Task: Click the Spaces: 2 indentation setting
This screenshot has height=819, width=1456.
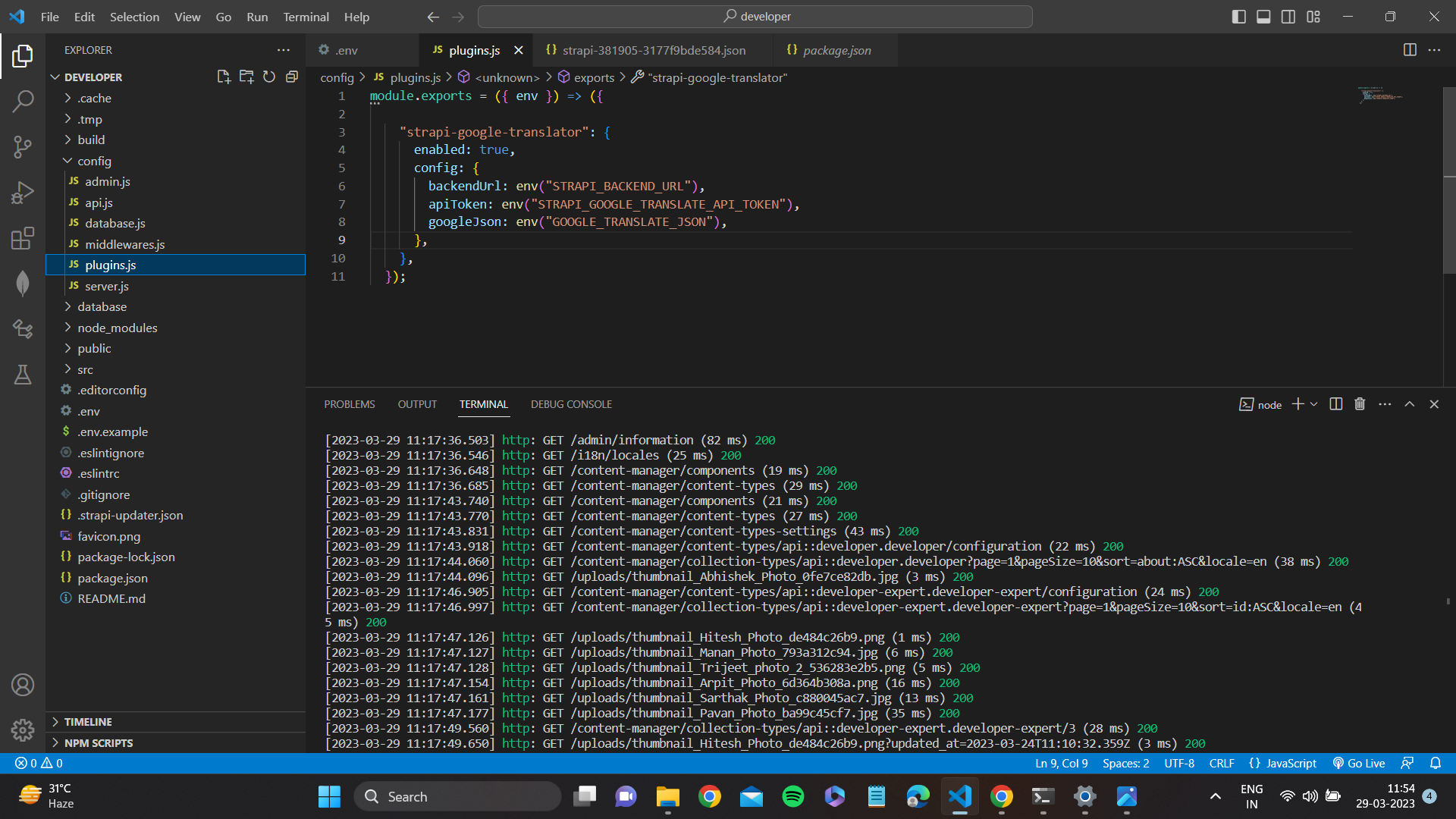Action: tap(1125, 763)
